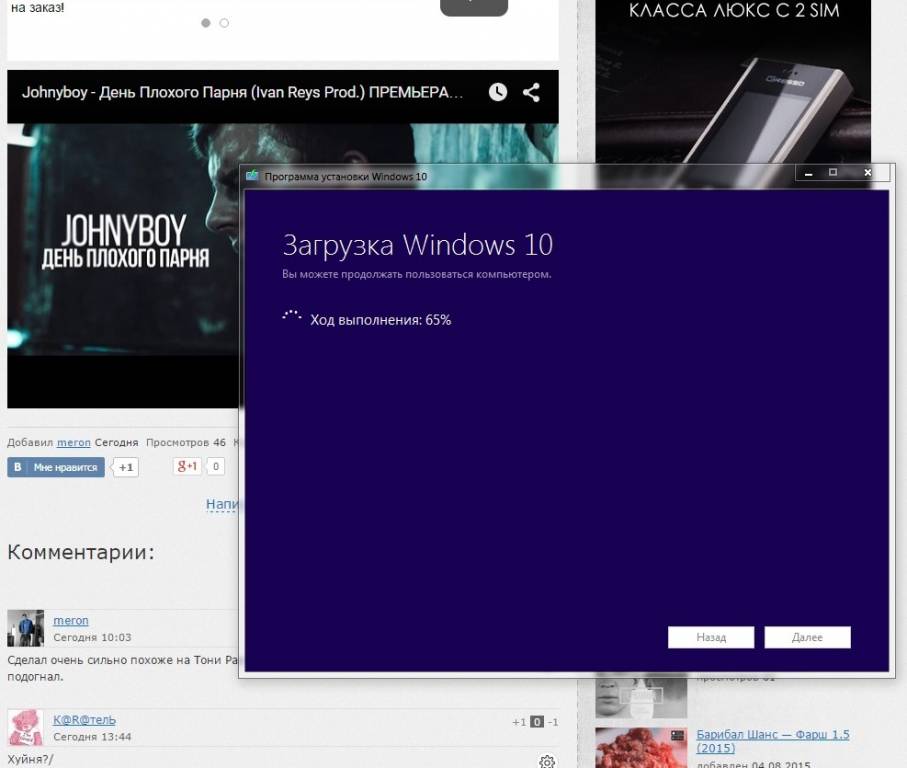Click the VK 'Мне нравится' like button
Screen dimensions: 907x768
pos(56,467)
